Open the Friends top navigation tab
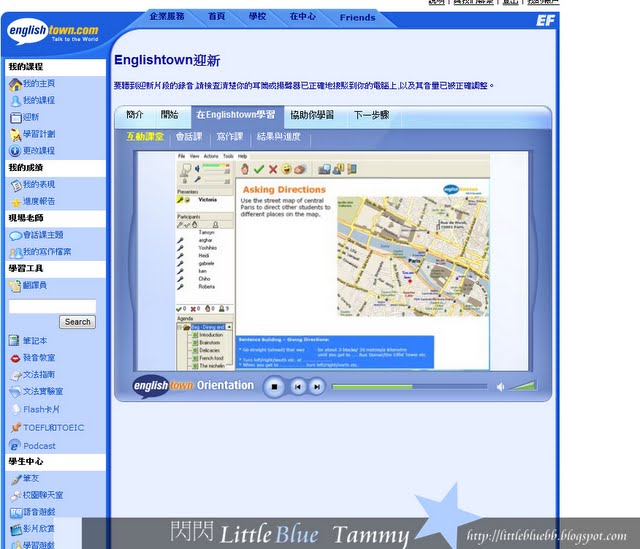This screenshot has width=640, height=549. tap(357, 18)
